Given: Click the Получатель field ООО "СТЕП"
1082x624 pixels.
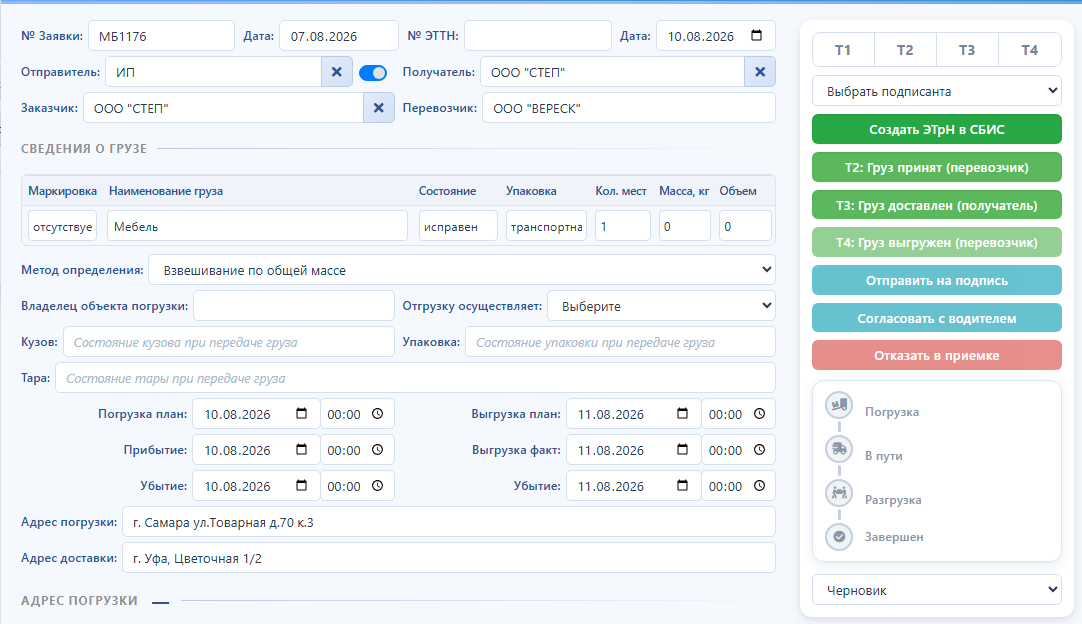Looking at the screenshot, I should point(613,72).
